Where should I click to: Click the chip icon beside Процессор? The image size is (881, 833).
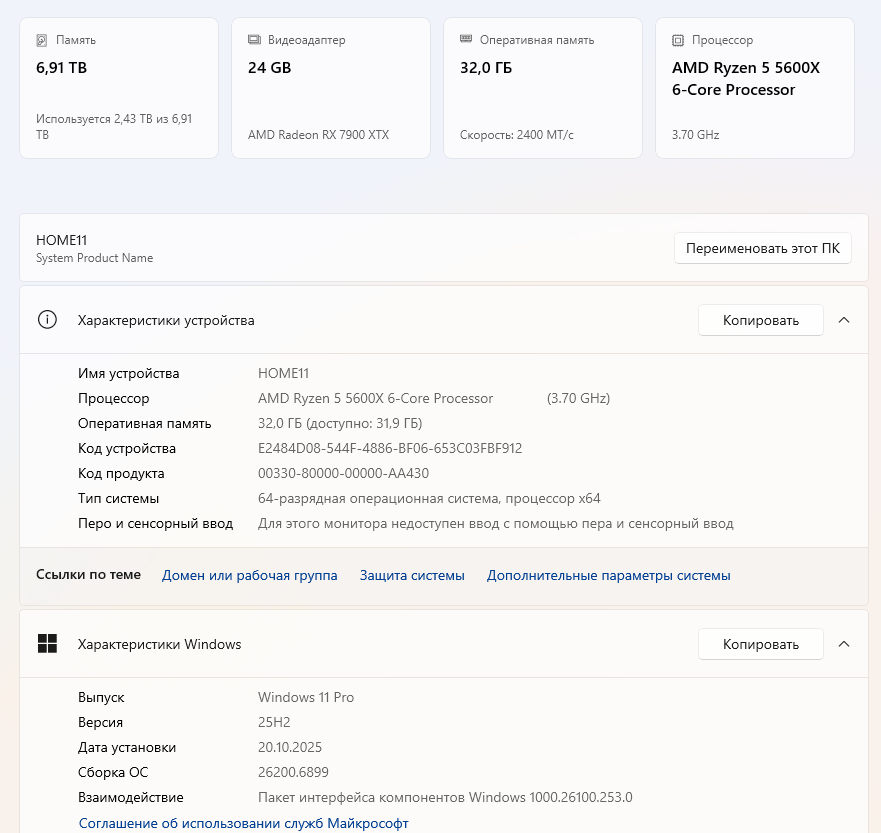coord(678,41)
